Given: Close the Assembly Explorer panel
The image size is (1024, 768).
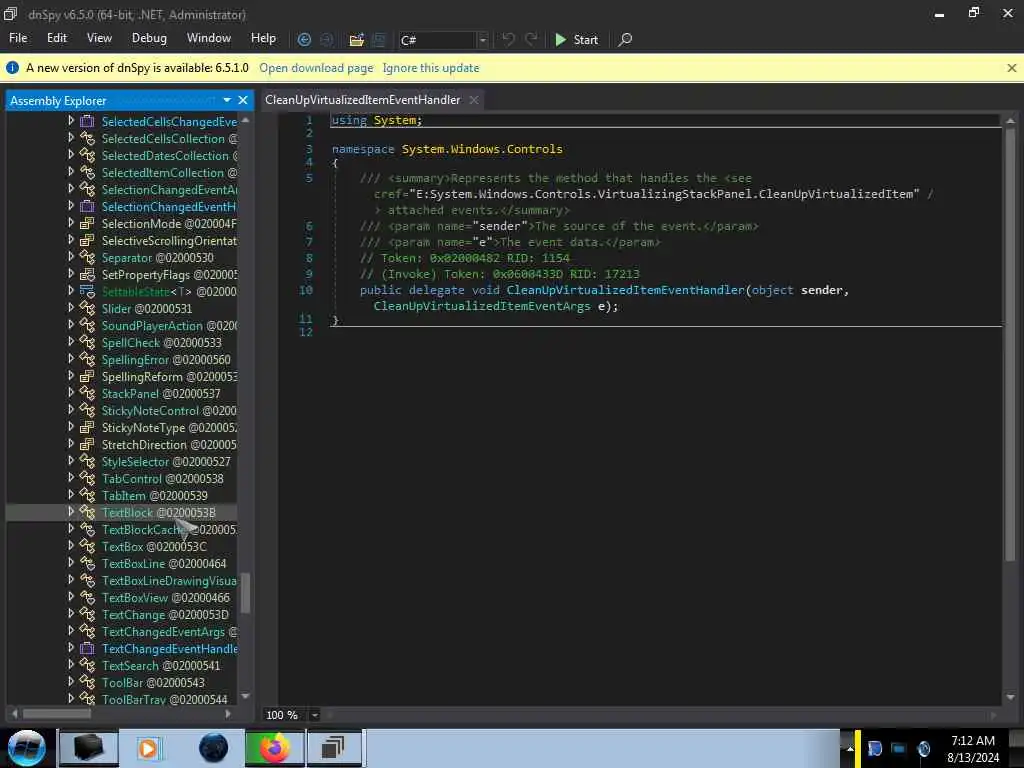Looking at the screenshot, I should coord(243,100).
